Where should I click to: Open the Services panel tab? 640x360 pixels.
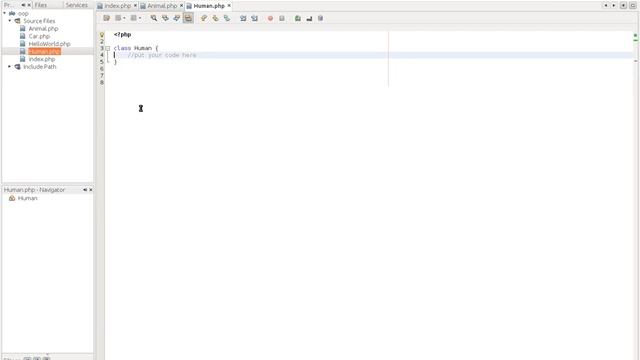coord(77,5)
